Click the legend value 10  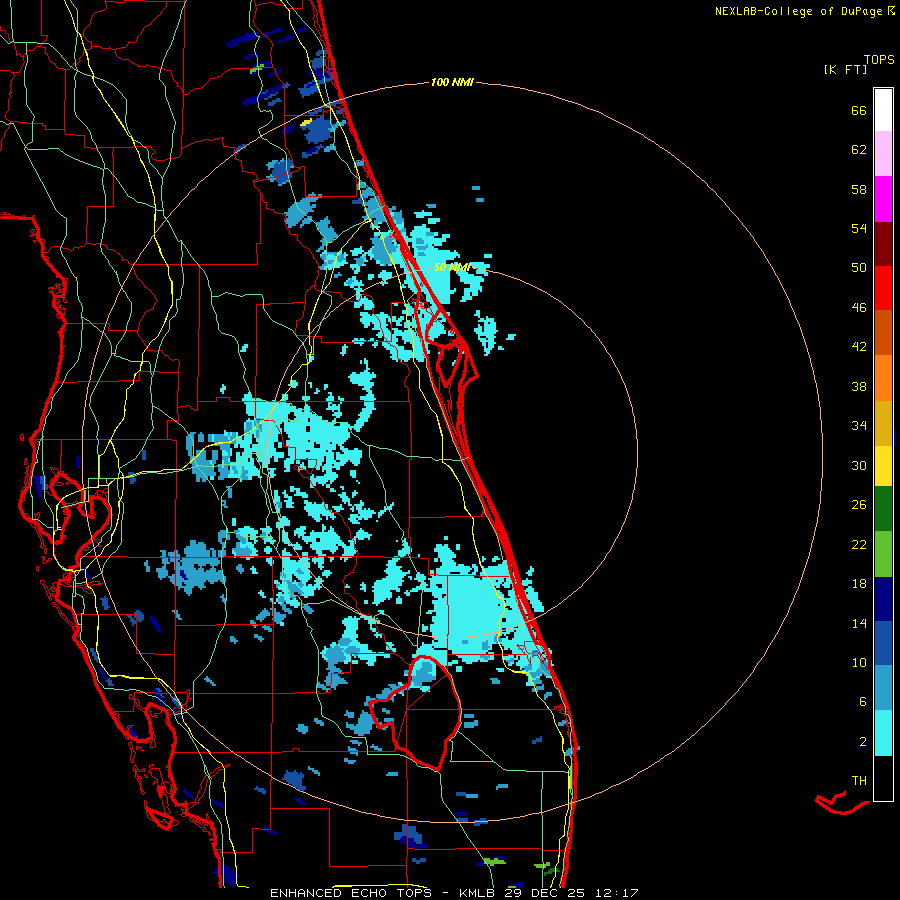tap(859, 662)
